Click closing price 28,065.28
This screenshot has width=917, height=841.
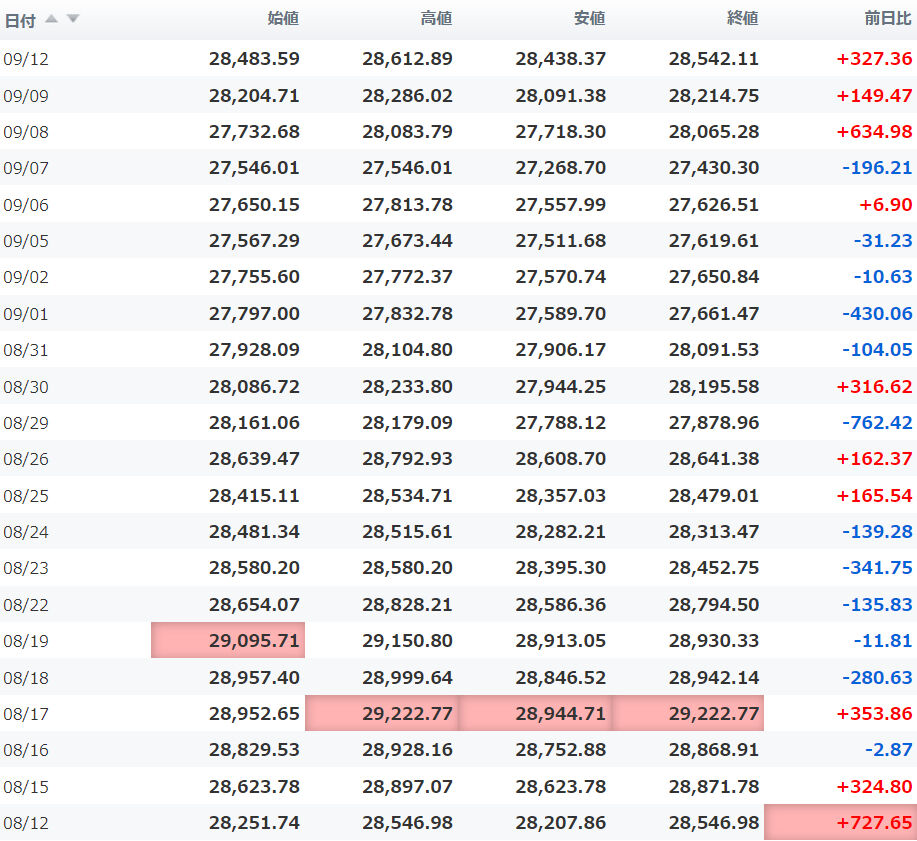tap(713, 132)
